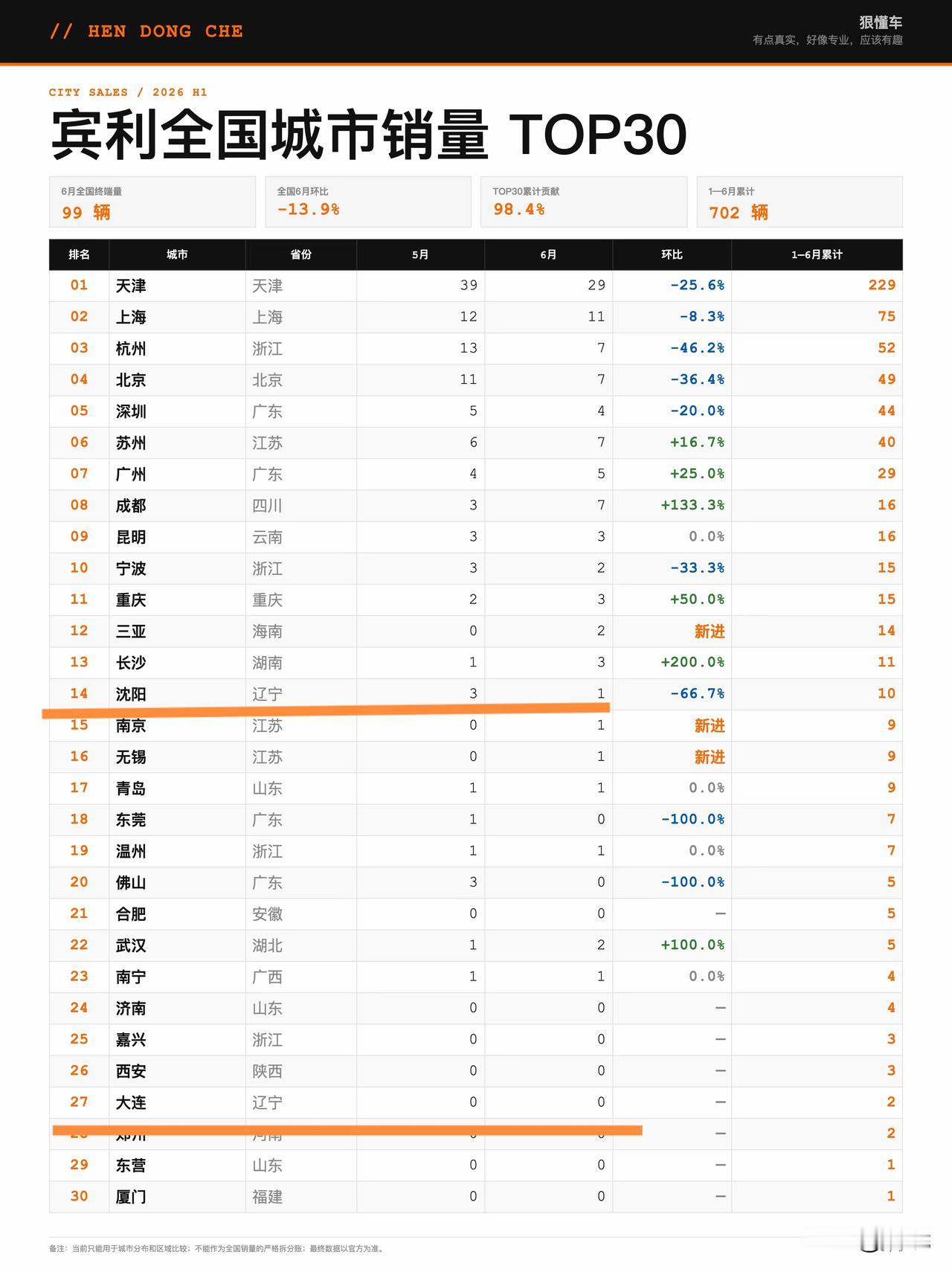Click the 狠懂车 brand name at top right
This screenshot has height=1272, width=952.
[881, 22]
